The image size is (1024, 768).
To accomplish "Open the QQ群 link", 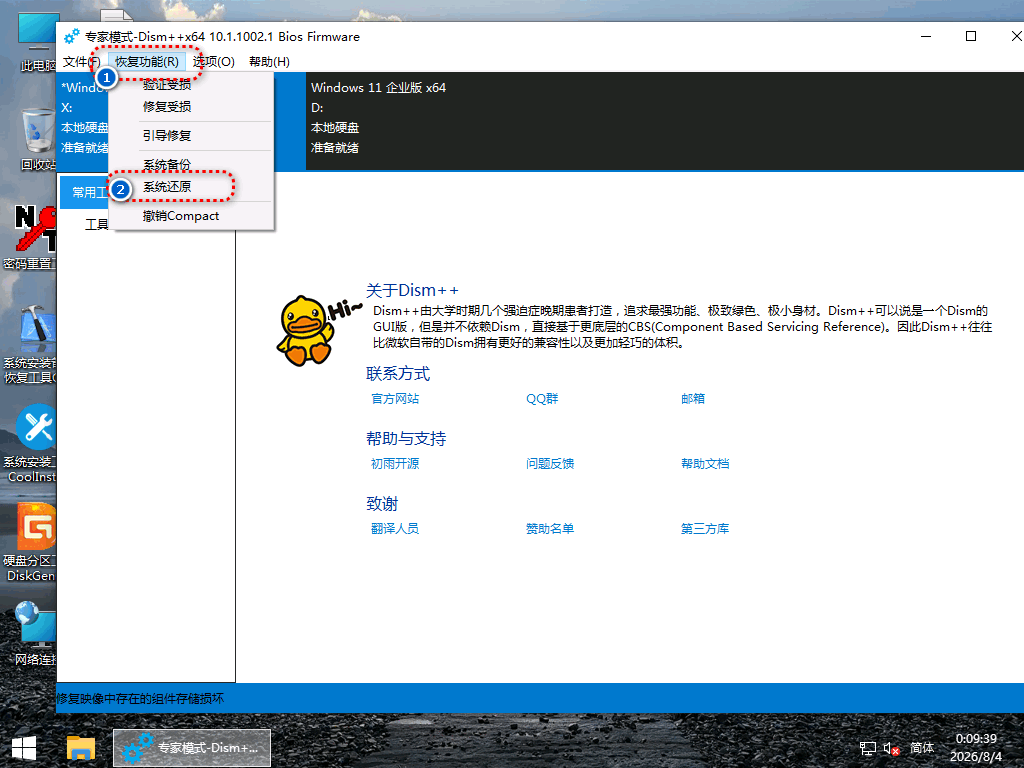I will pos(542,398).
